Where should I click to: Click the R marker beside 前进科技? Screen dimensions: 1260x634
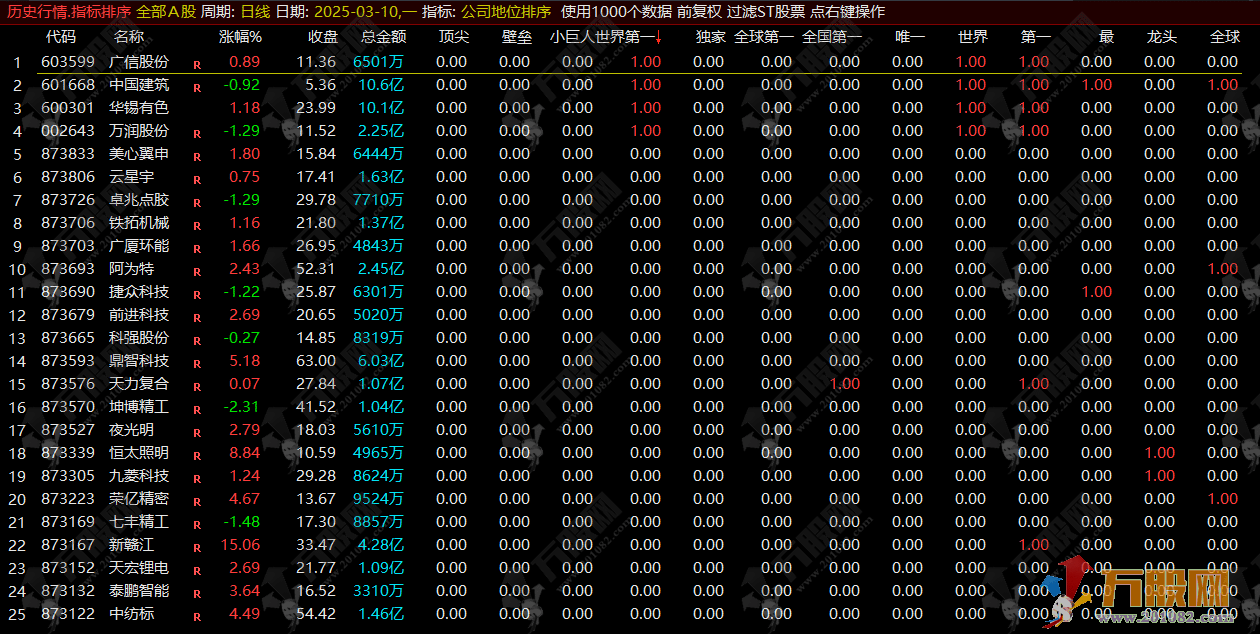pos(196,317)
